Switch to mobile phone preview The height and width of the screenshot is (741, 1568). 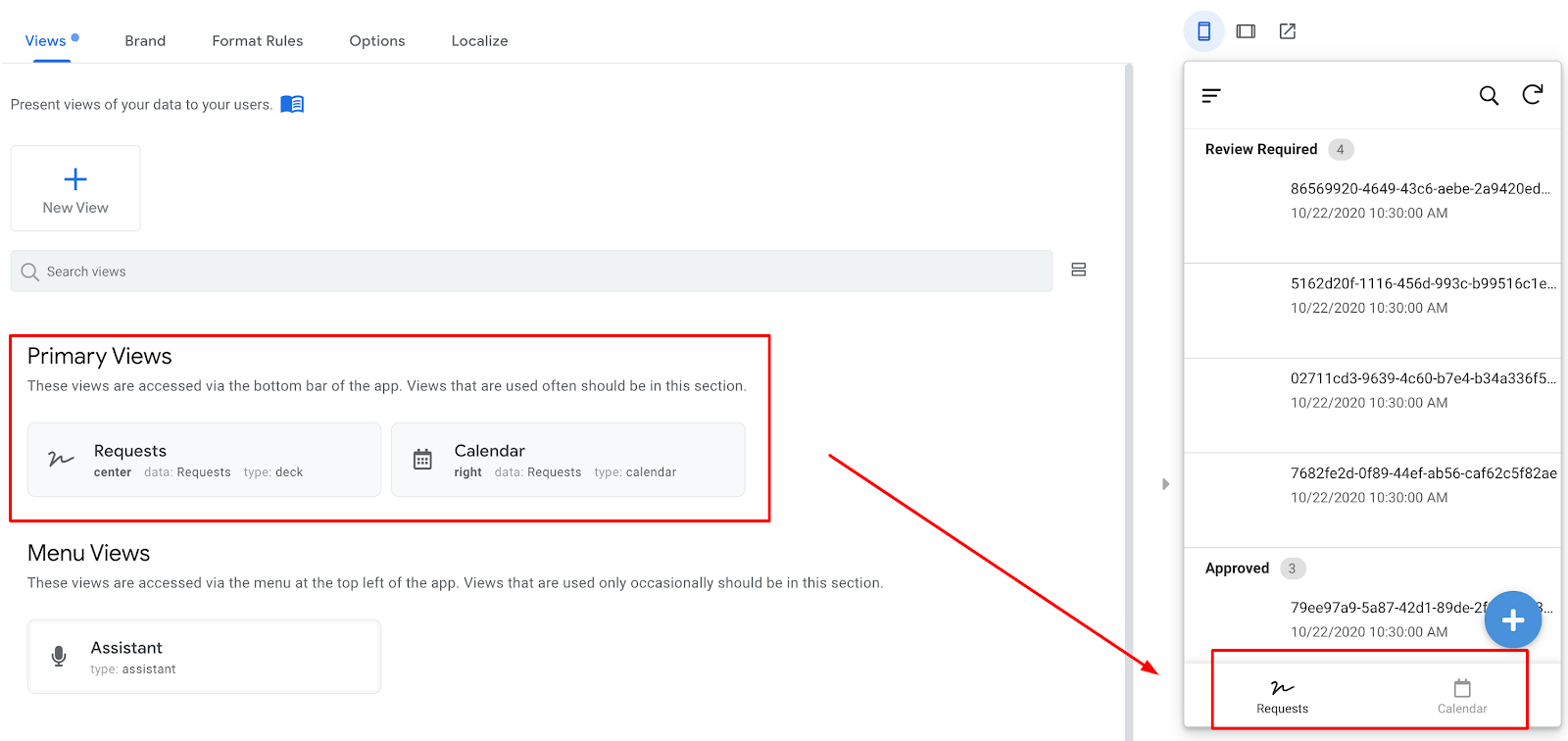[1203, 31]
